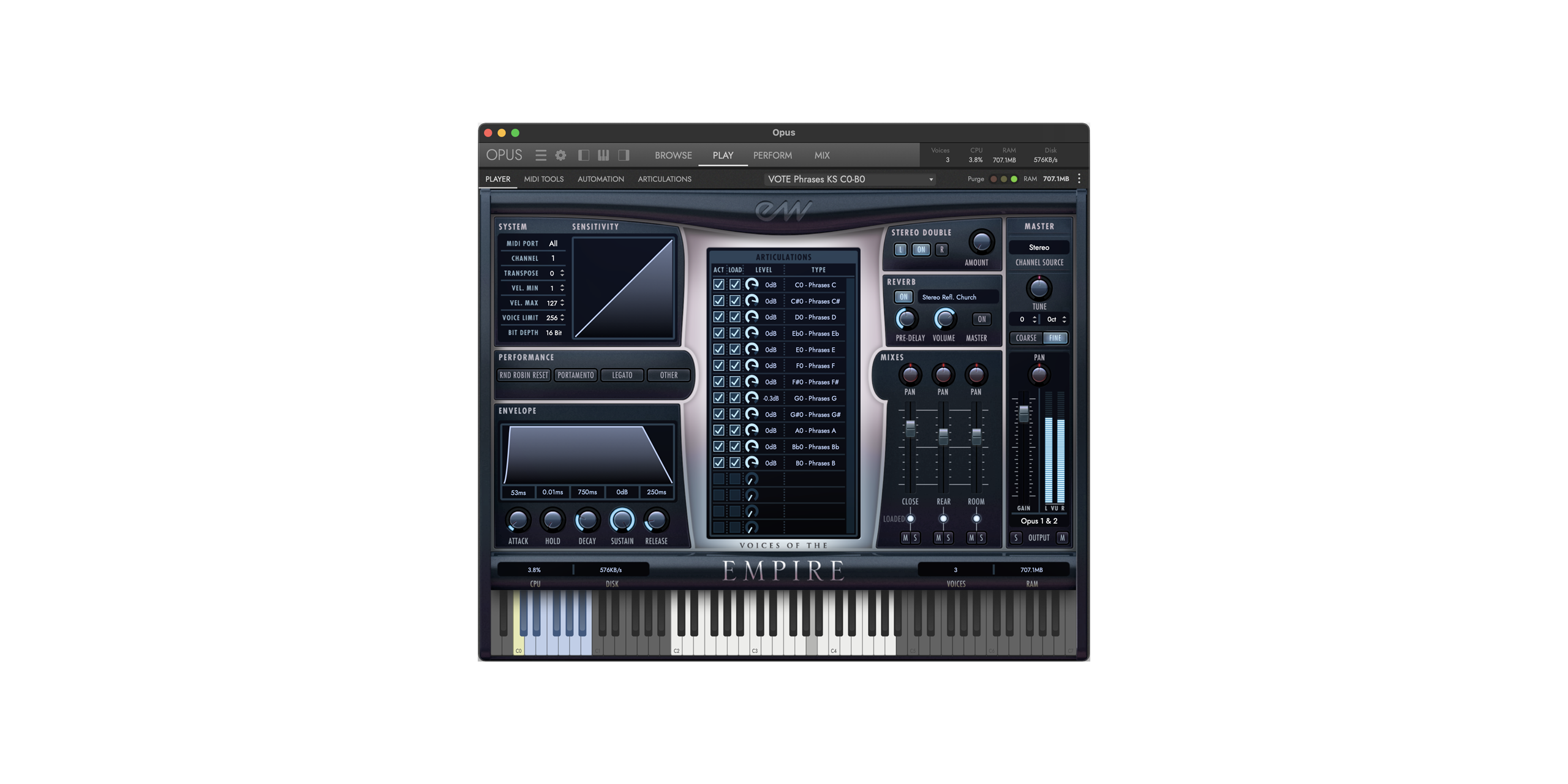Click the green Purge indicator dot
Viewport: 1568px width, 784px height.
pyautogui.click(x=1014, y=179)
